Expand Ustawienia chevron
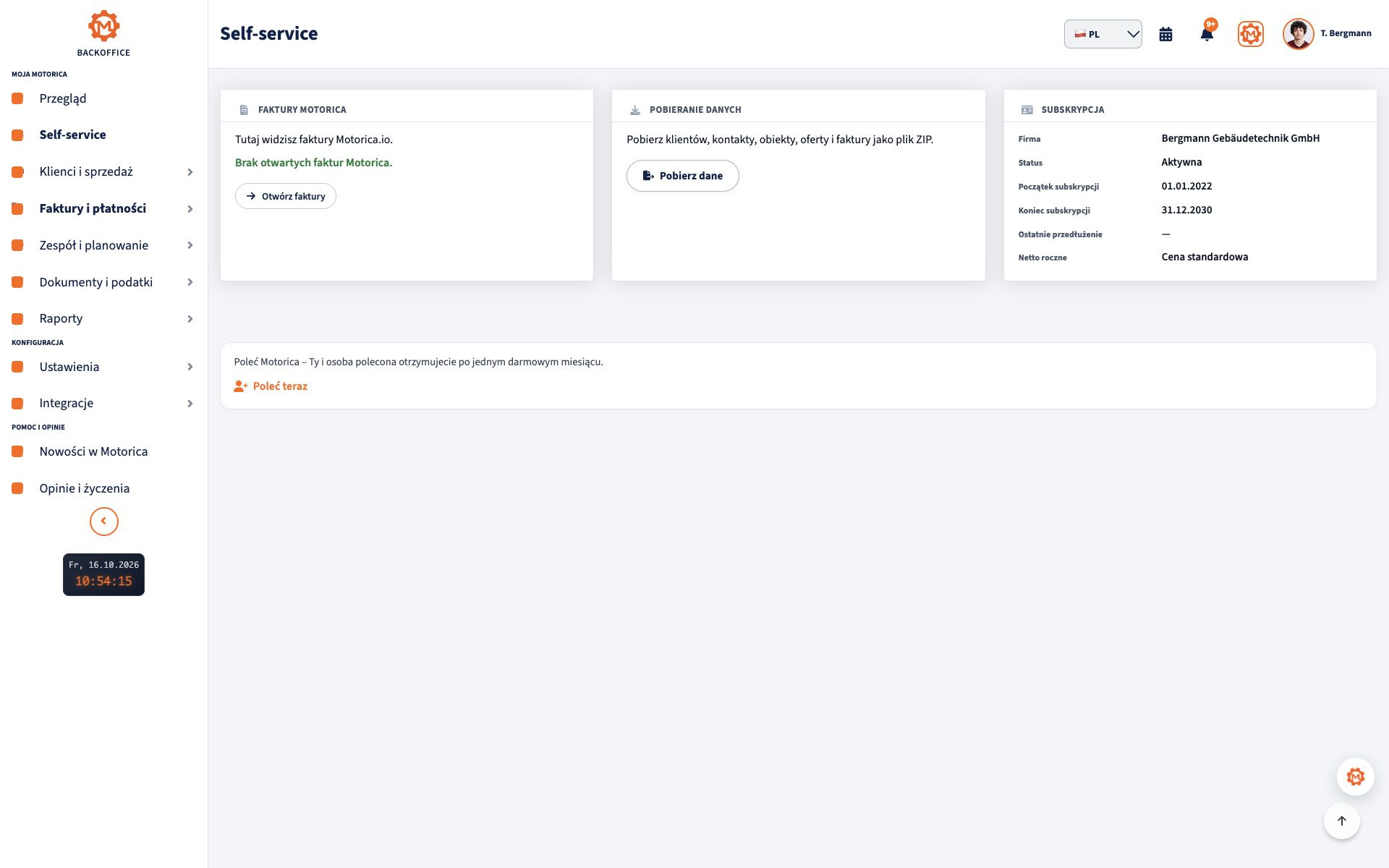The width and height of the screenshot is (1389, 868). [190, 367]
